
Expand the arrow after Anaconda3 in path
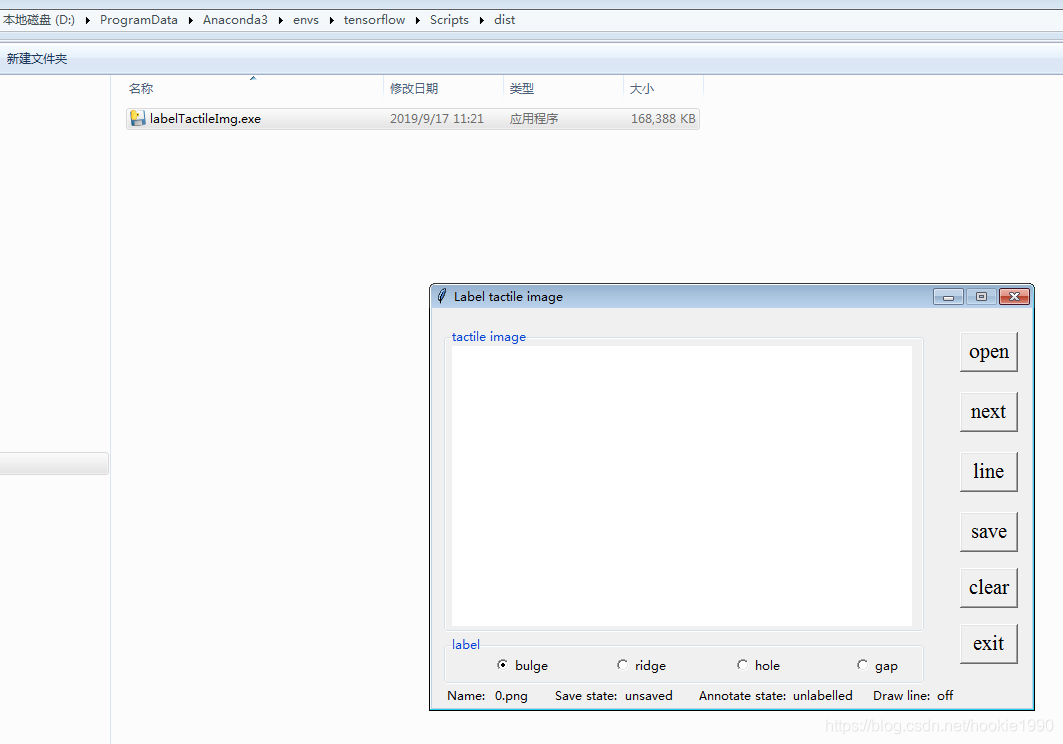(281, 20)
